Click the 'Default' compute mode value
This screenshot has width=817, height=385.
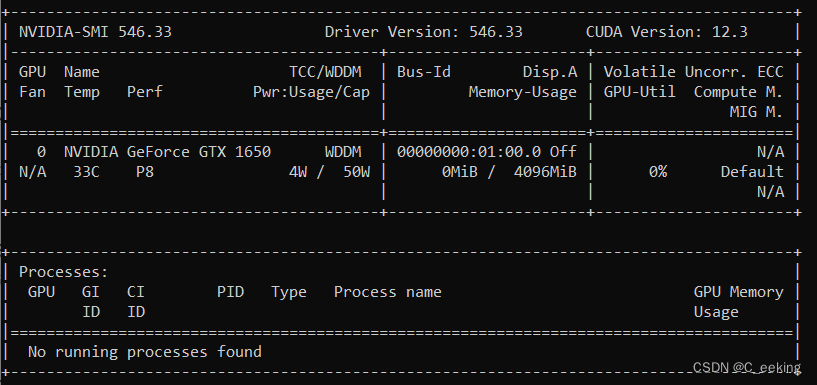click(752, 172)
